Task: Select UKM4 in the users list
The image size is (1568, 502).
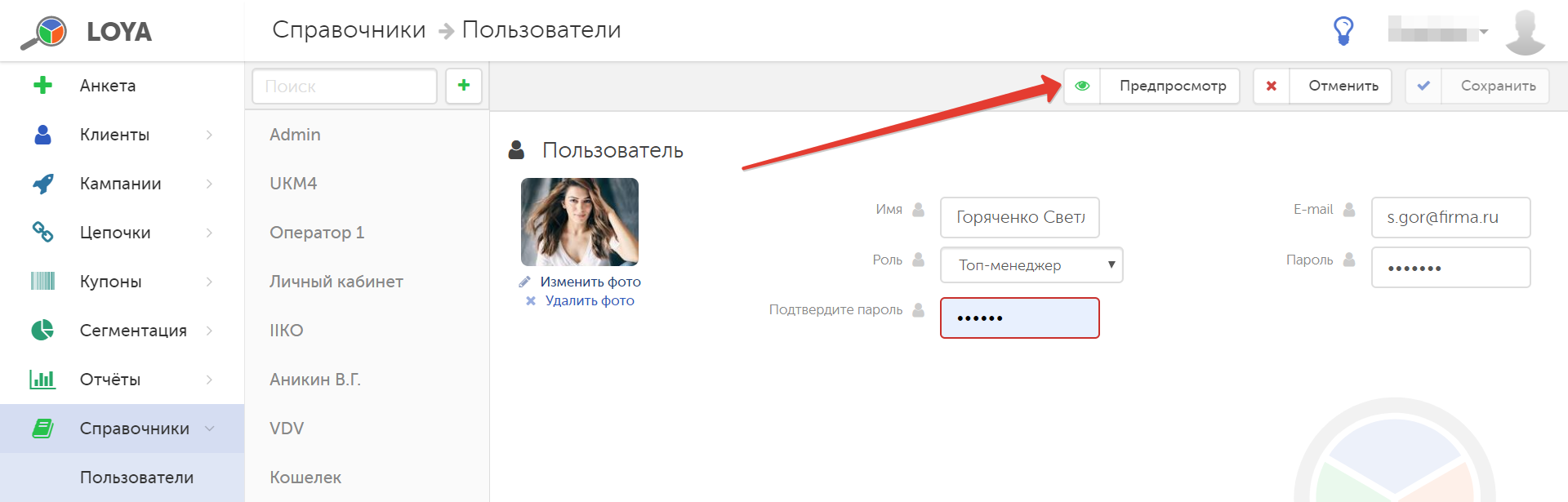Action: point(367,184)
